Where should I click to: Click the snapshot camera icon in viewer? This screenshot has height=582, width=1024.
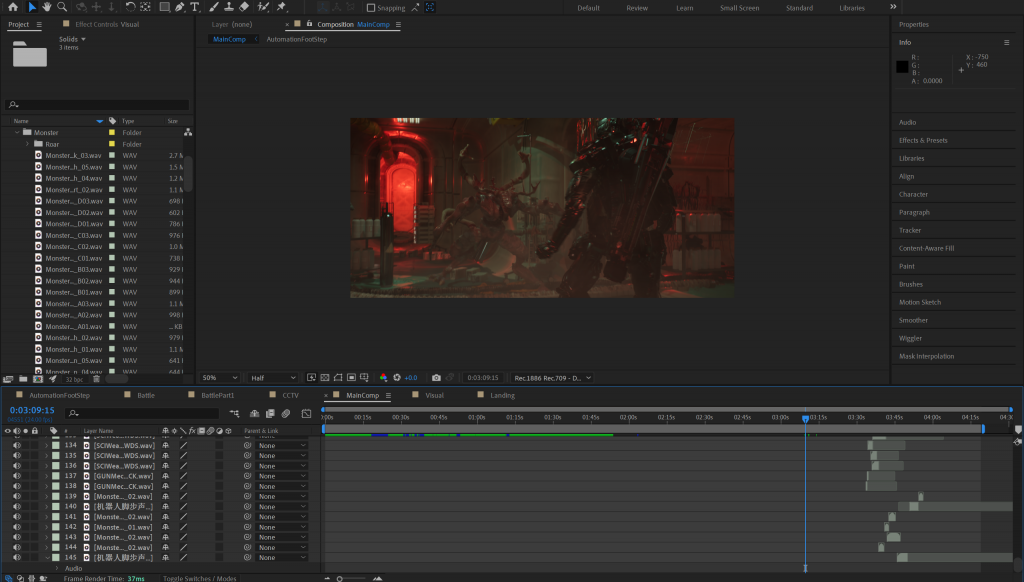coord(436,378)
